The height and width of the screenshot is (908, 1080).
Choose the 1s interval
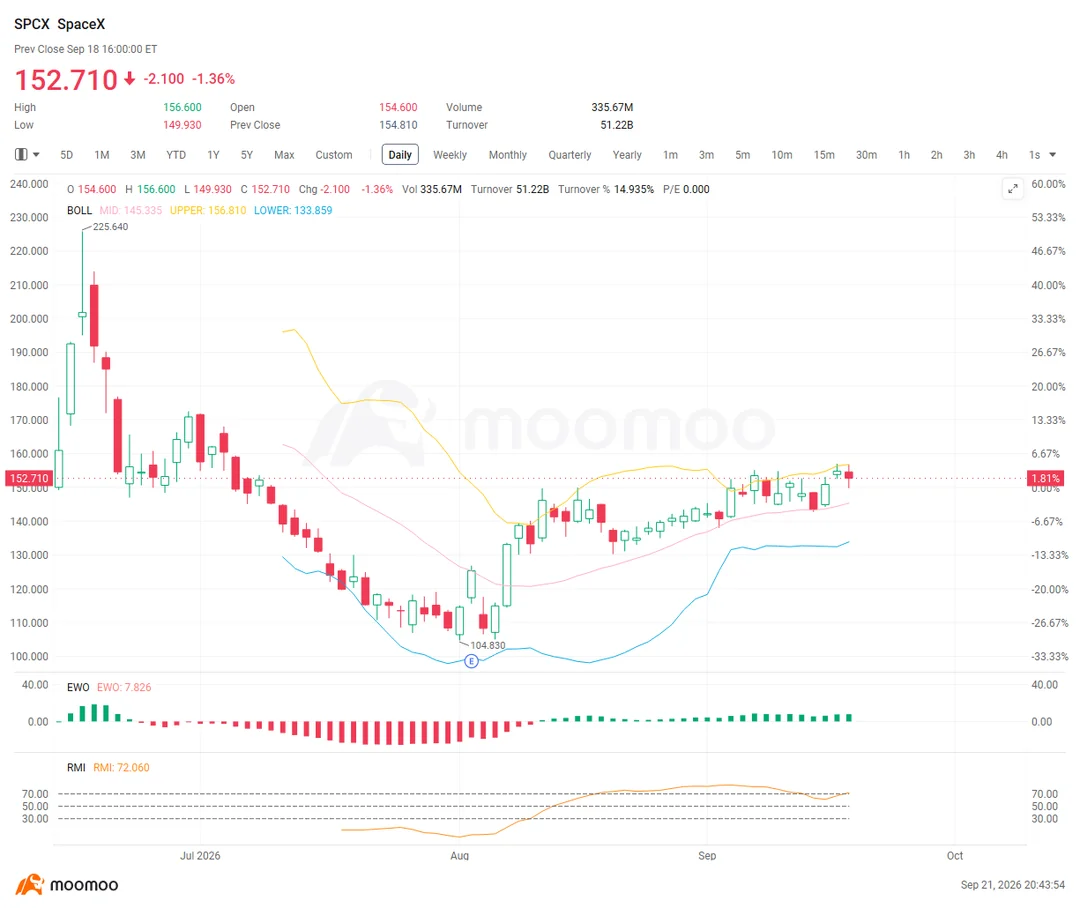tap(1035, 155)
